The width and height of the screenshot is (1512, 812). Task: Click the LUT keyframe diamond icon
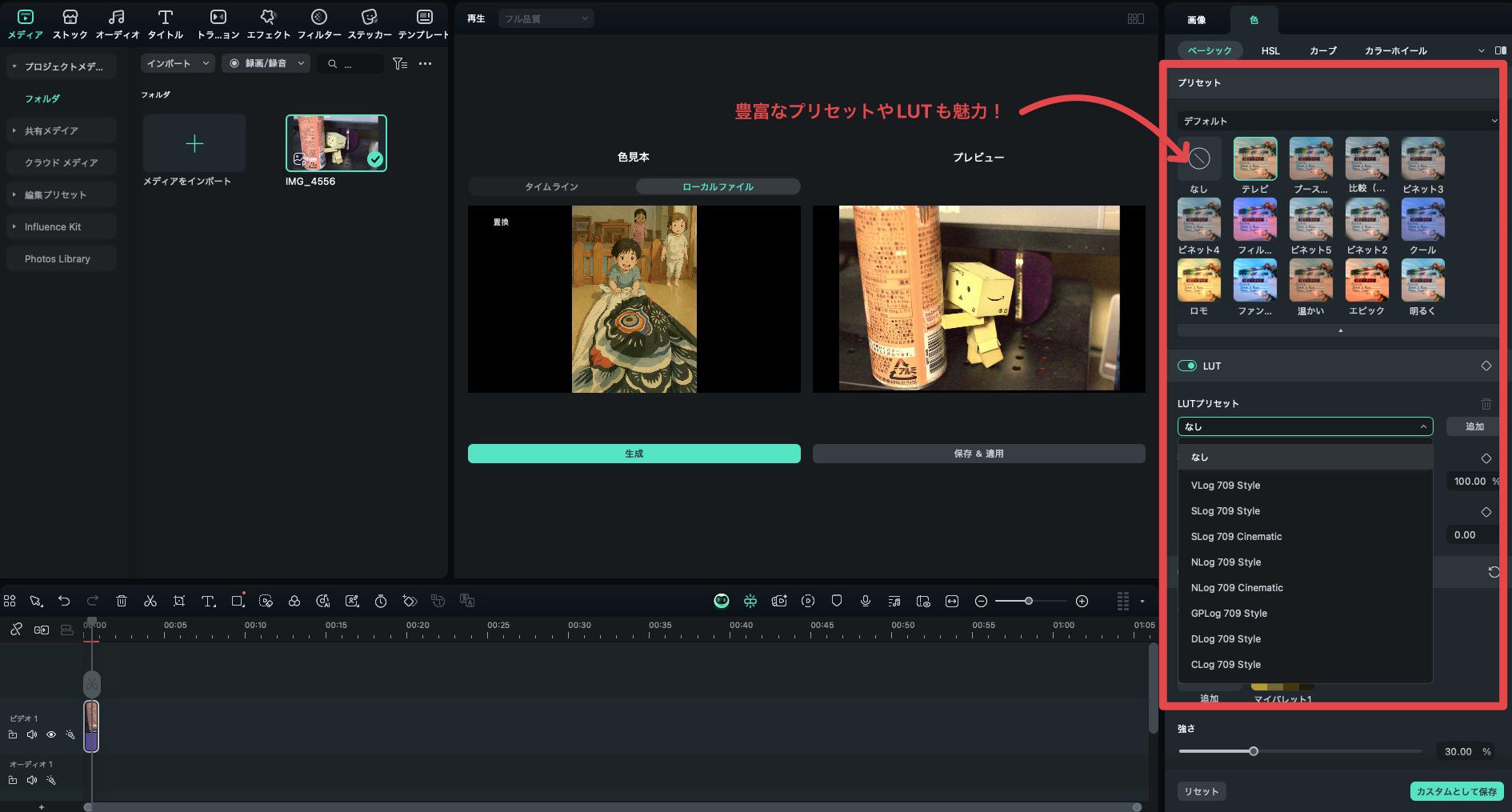point(1486,366)
